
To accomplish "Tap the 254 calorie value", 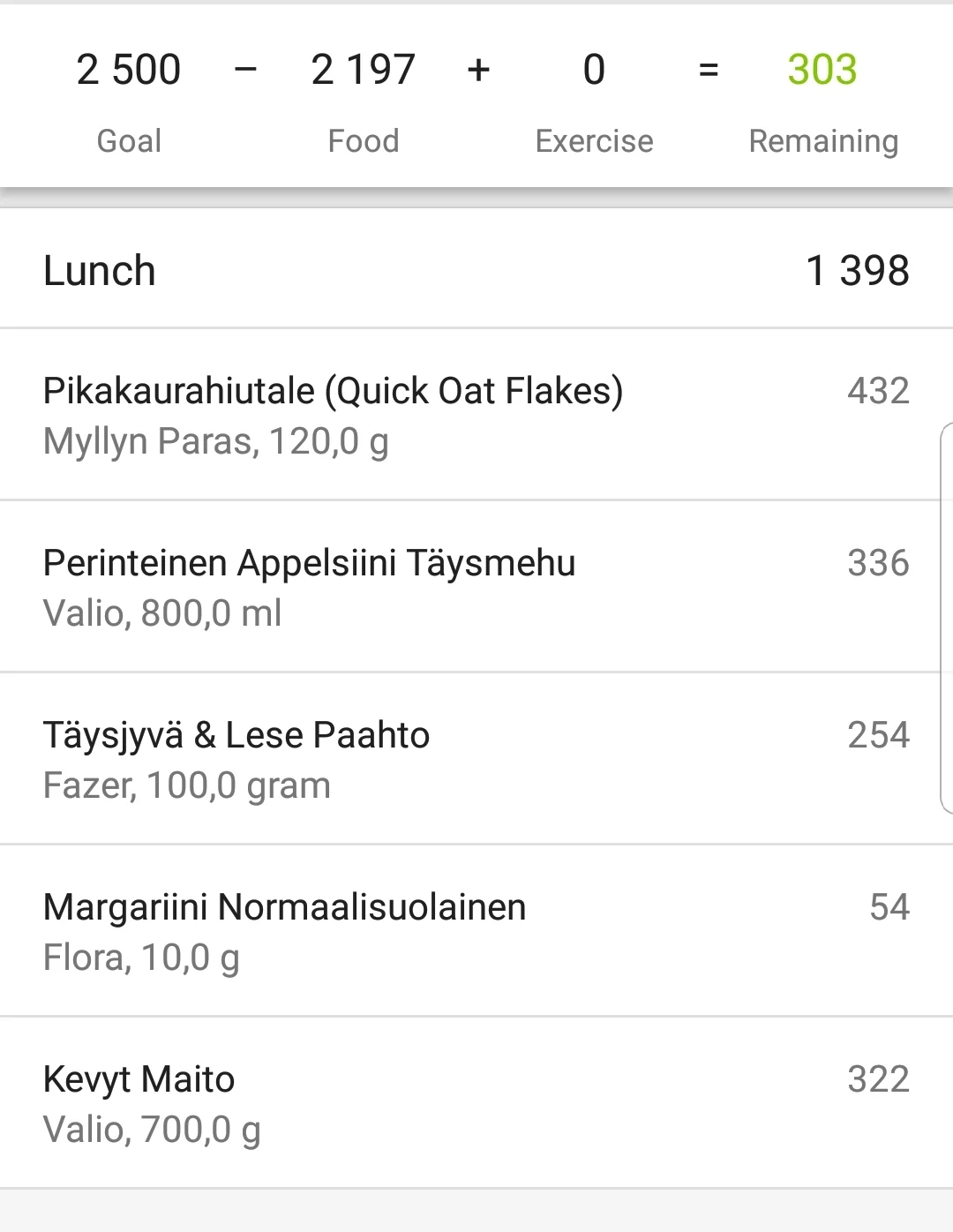I will (878, 735).
